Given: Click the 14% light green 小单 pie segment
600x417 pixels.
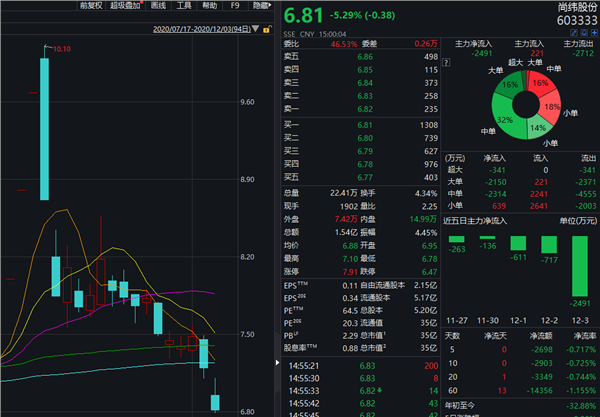Looking at the screenshot, I should click(x=539, y=129).
